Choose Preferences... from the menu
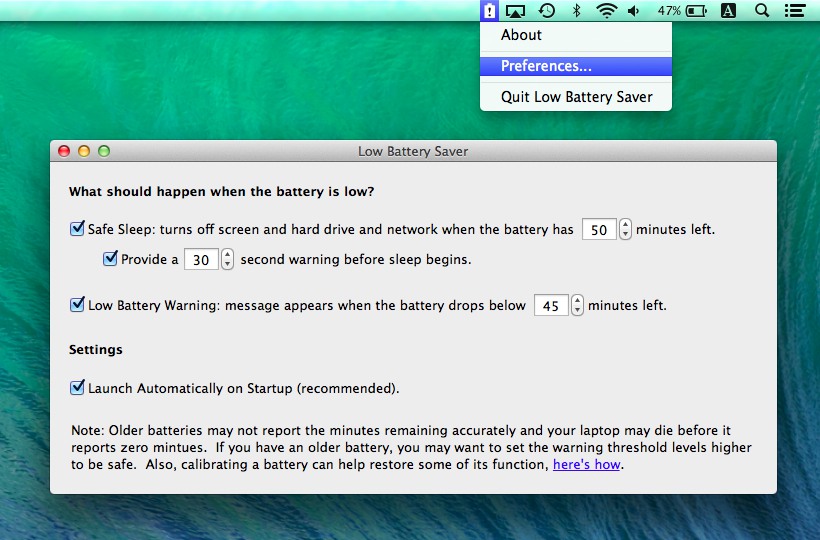The image size is (820, 540). [x=576, y=66]
